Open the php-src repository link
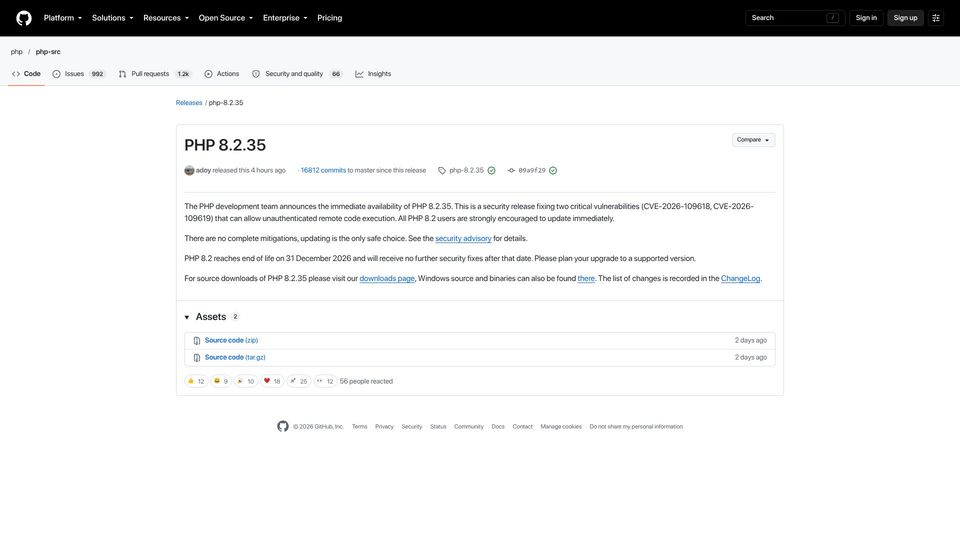 (x=48, y=52)
